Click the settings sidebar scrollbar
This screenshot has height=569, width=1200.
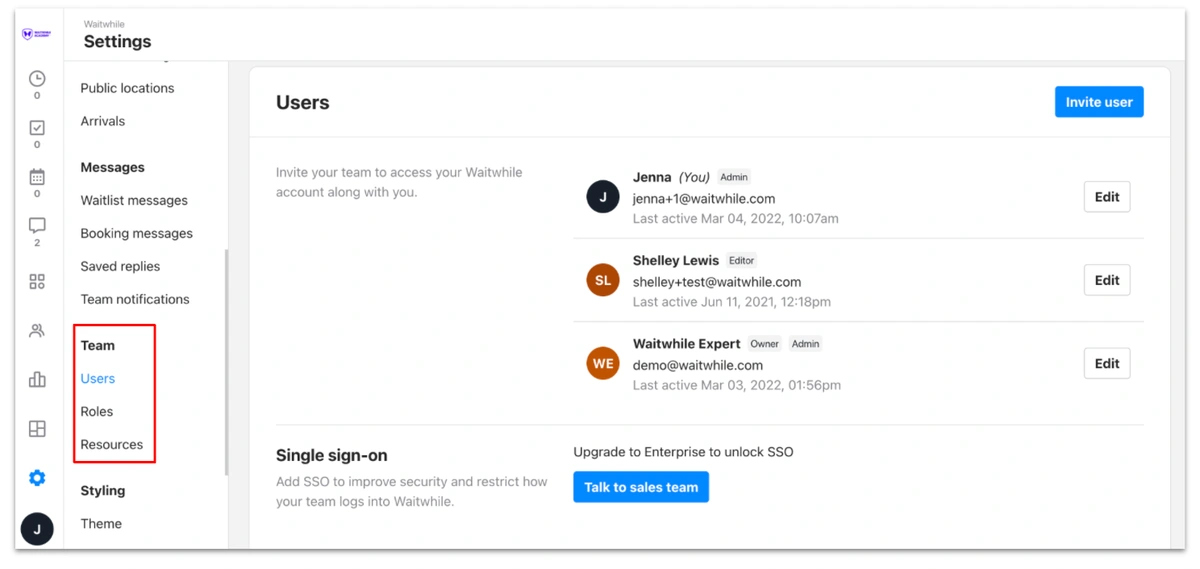(x=226, y=362)
